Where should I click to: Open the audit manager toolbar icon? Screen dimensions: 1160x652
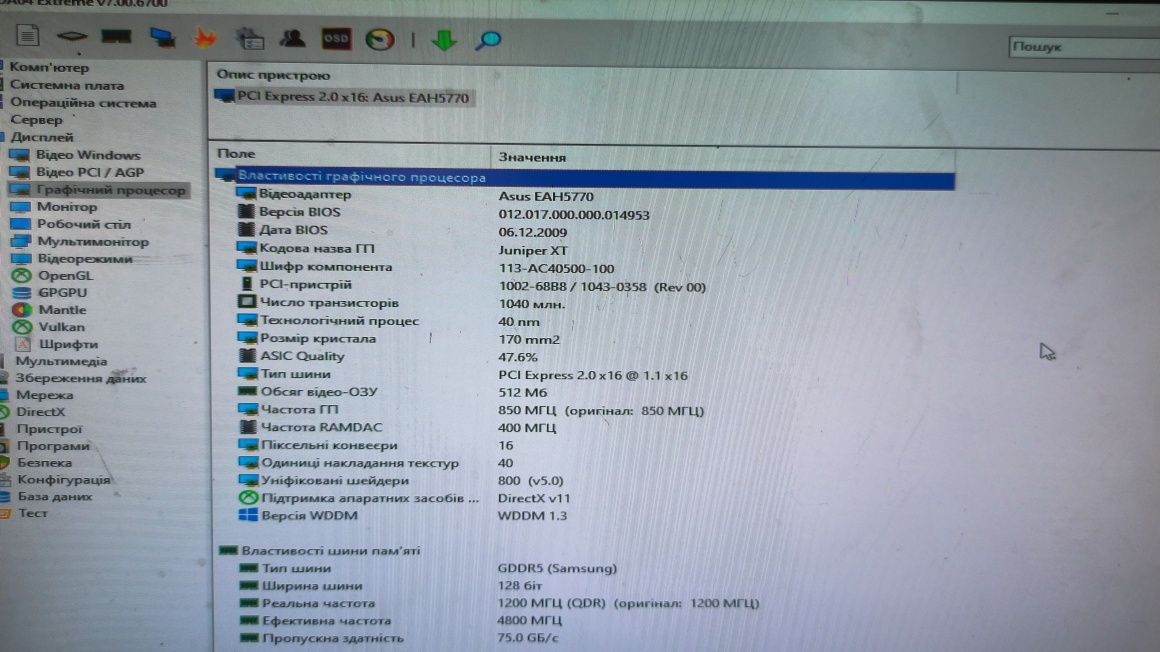pyautogui.click(x=250, y=38)
